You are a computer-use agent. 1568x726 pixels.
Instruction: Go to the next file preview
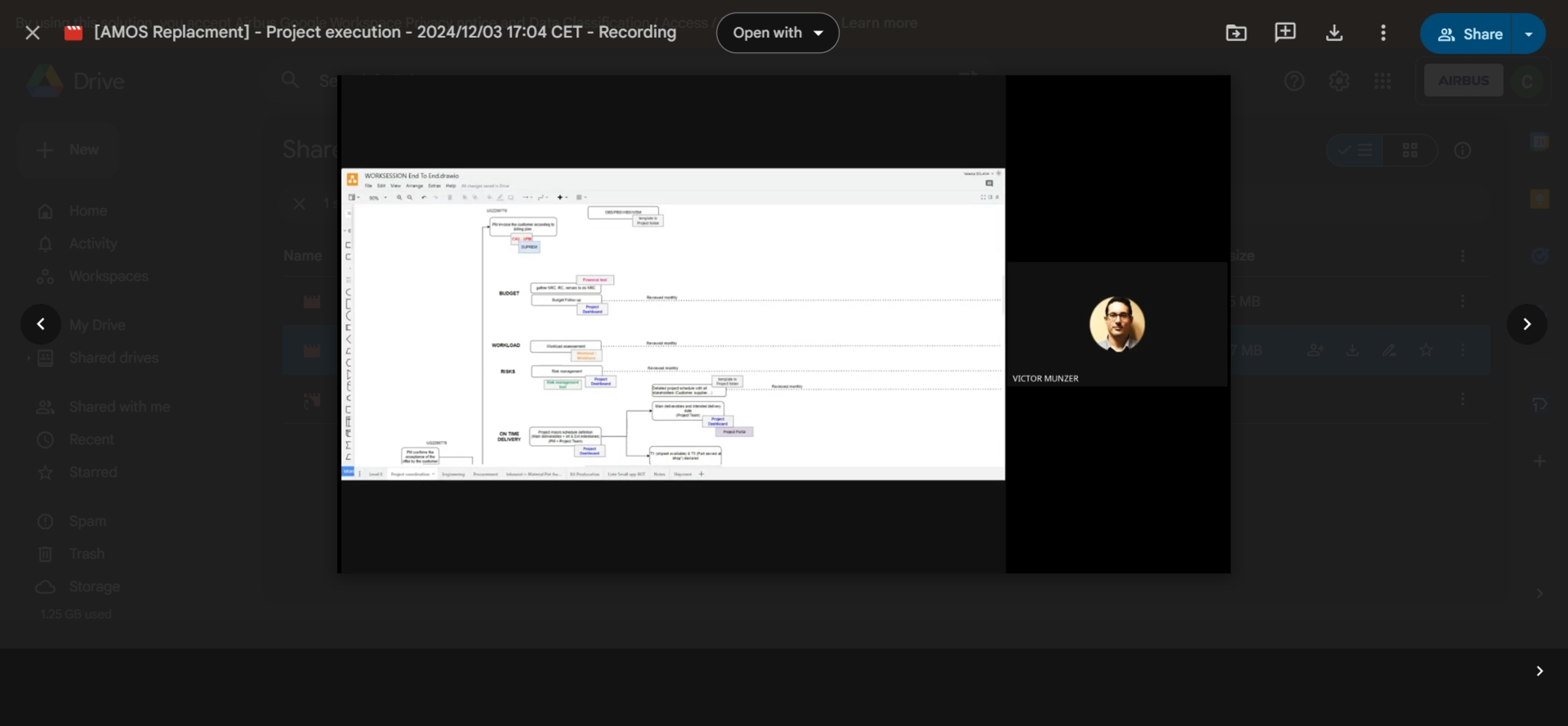(x=1527, y=324)
